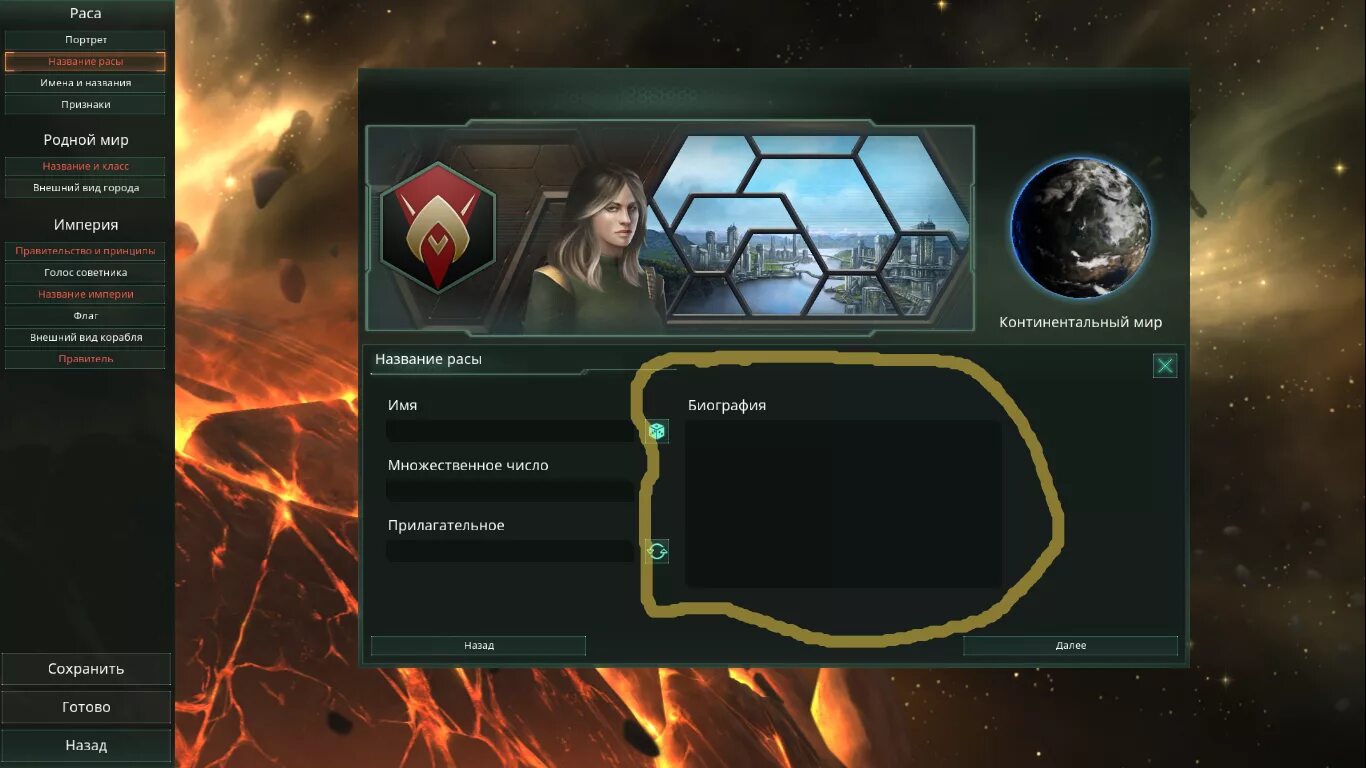Select Признаки in the sidebar

86,104
